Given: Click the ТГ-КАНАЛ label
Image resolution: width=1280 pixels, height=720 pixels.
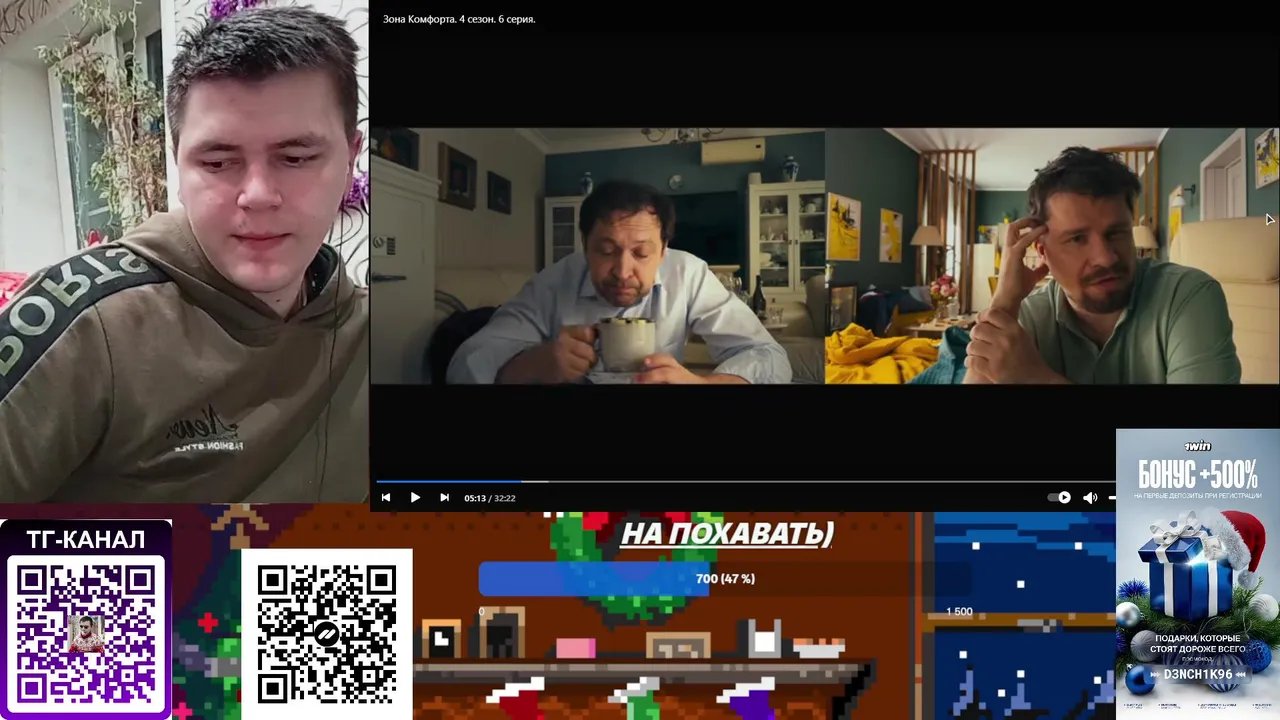Looking at the screenshot, I should [86, 540].
